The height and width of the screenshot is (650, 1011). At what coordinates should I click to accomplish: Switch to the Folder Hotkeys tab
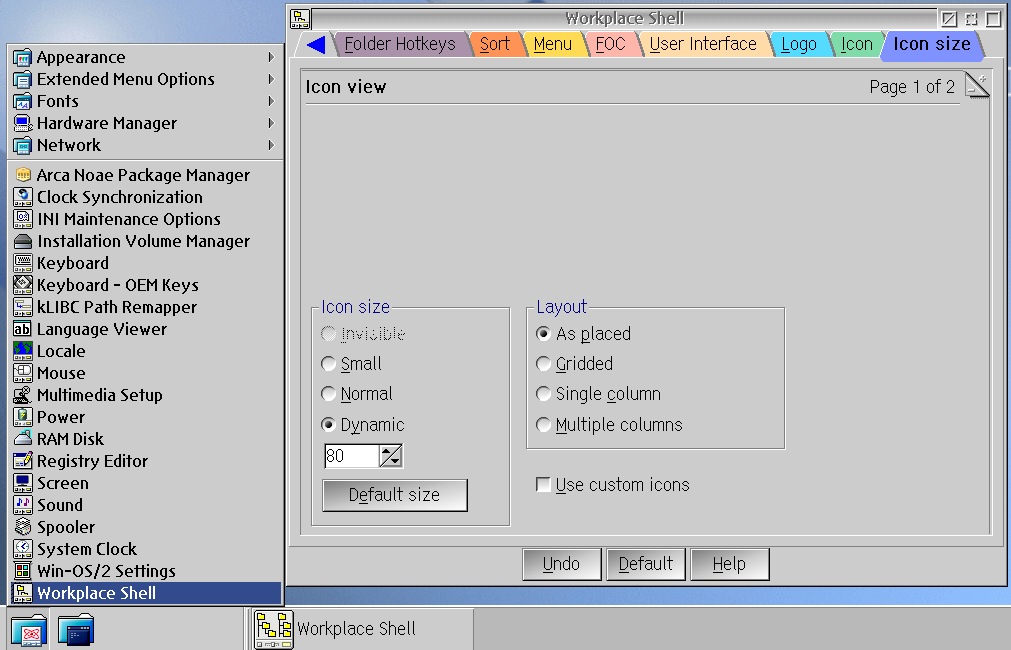[x=400, y=44]
